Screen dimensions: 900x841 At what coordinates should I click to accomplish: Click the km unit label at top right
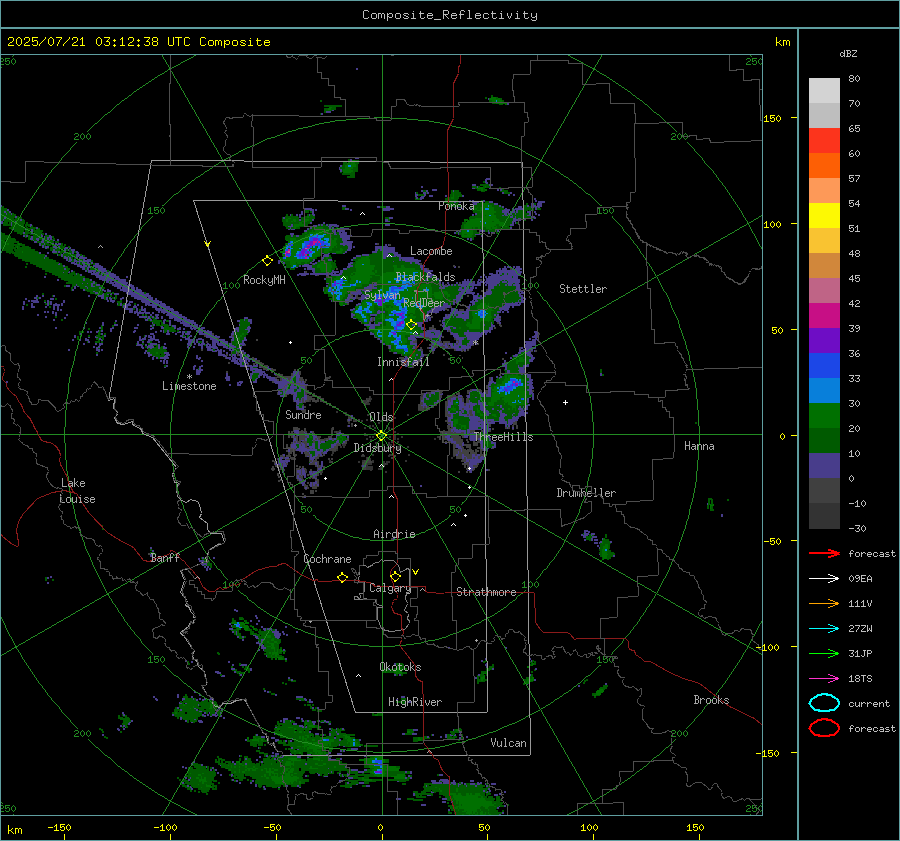pos(782,42)
